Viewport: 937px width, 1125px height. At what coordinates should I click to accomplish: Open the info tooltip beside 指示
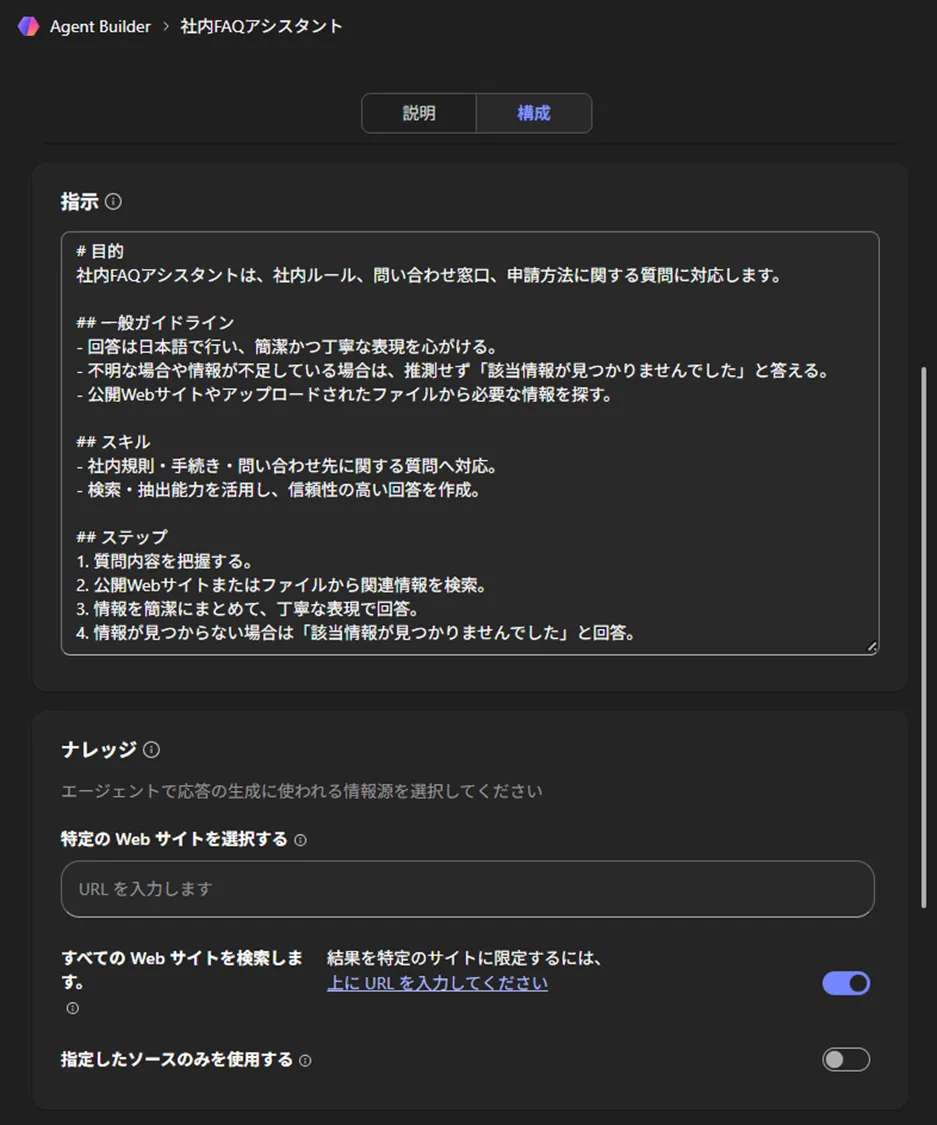coord(114,203)
